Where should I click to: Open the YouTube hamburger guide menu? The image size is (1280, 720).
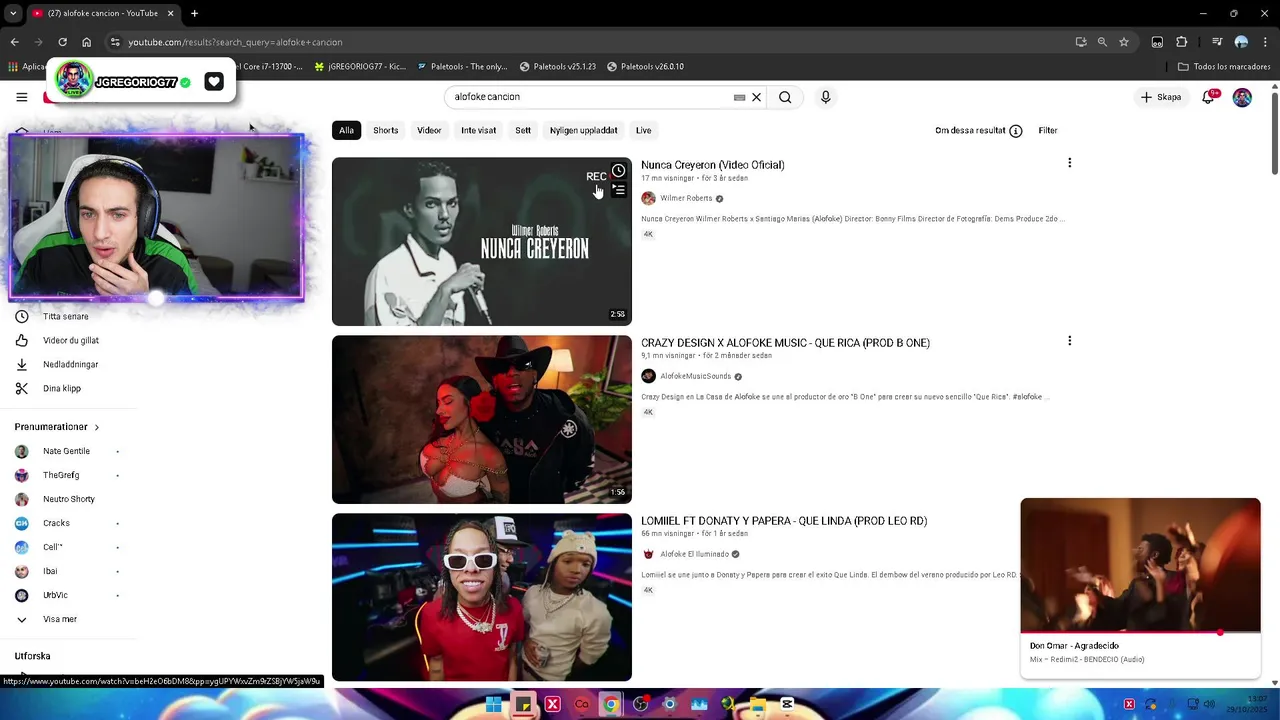pyautogui.click(x=21, y=97)
